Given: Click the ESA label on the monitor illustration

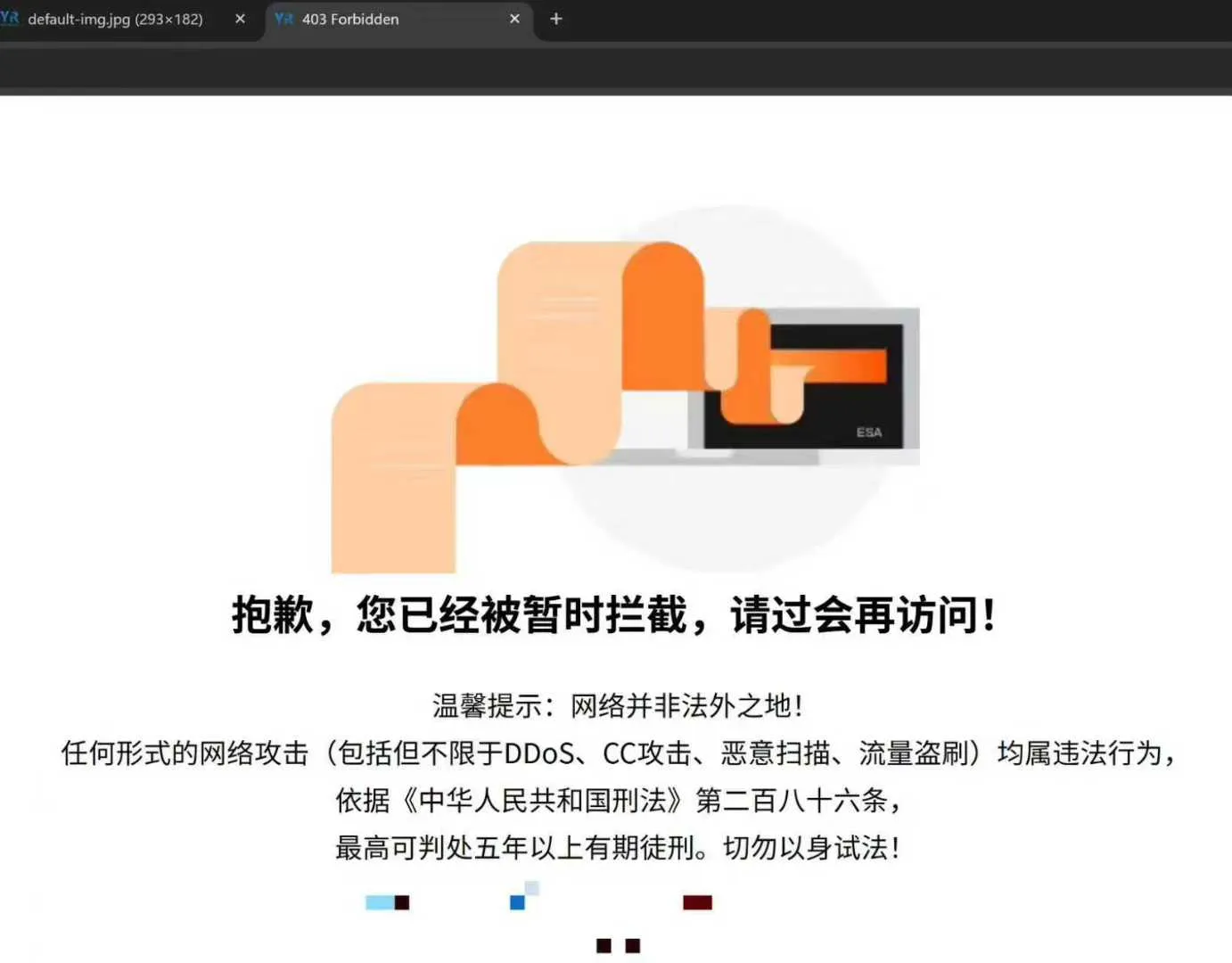Looking at the screenshot, I should [868, 432].
